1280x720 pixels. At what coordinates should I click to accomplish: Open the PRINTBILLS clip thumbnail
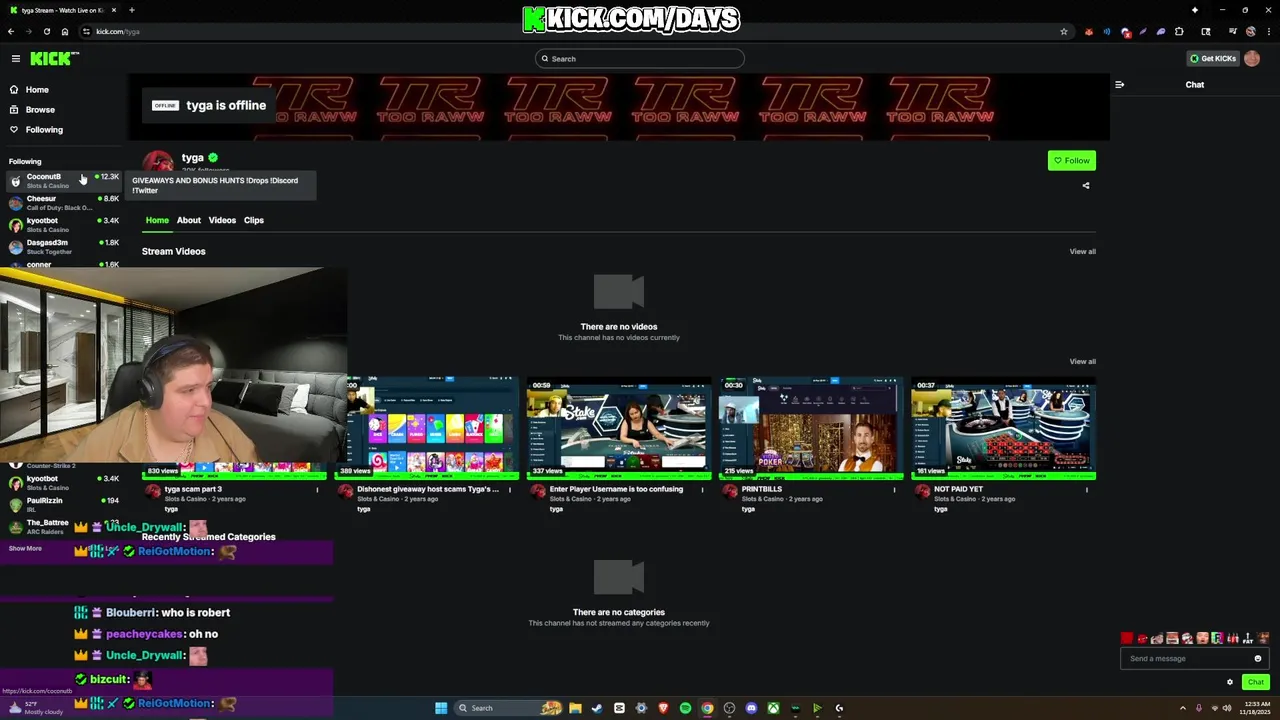[811, 428]
